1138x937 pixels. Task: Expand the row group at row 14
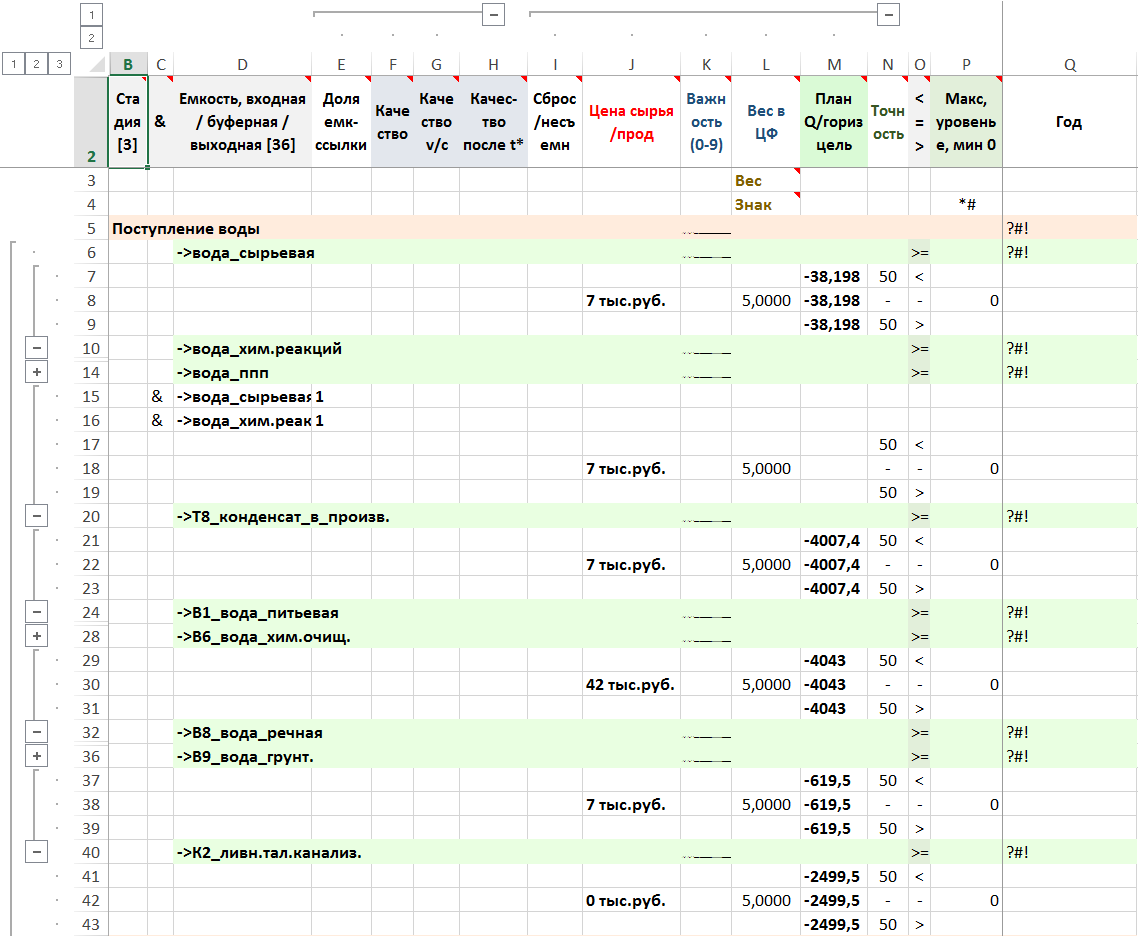pos(36,372)
